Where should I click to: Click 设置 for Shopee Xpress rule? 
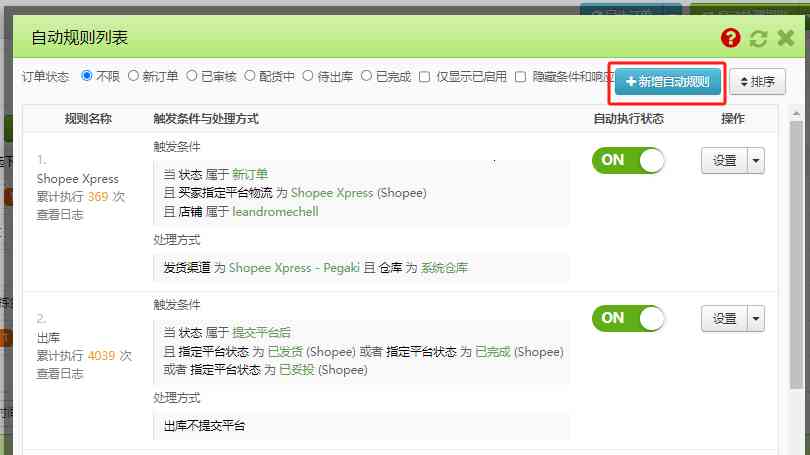point(724,161)
